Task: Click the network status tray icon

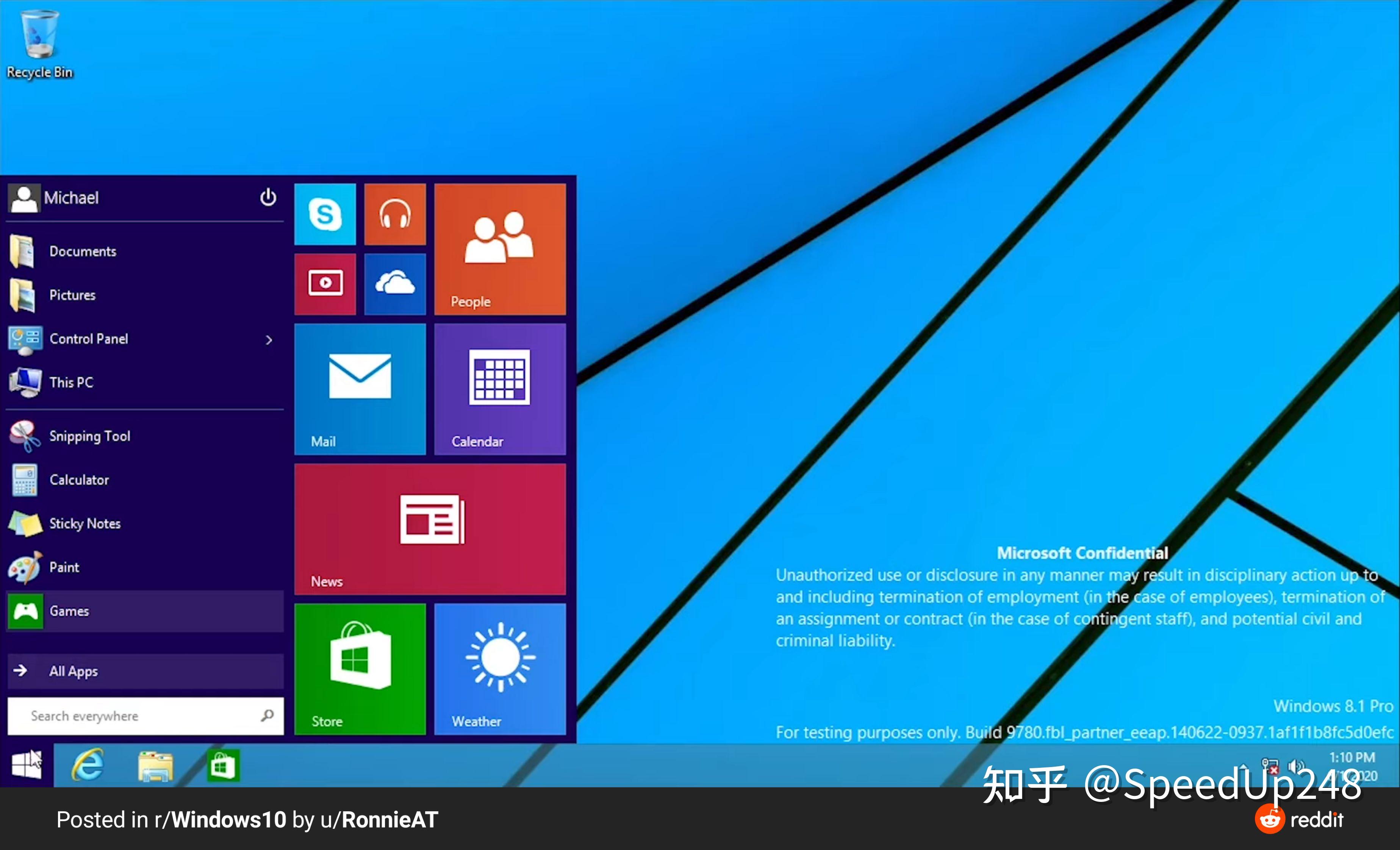Action: (x=1269, y=767)
